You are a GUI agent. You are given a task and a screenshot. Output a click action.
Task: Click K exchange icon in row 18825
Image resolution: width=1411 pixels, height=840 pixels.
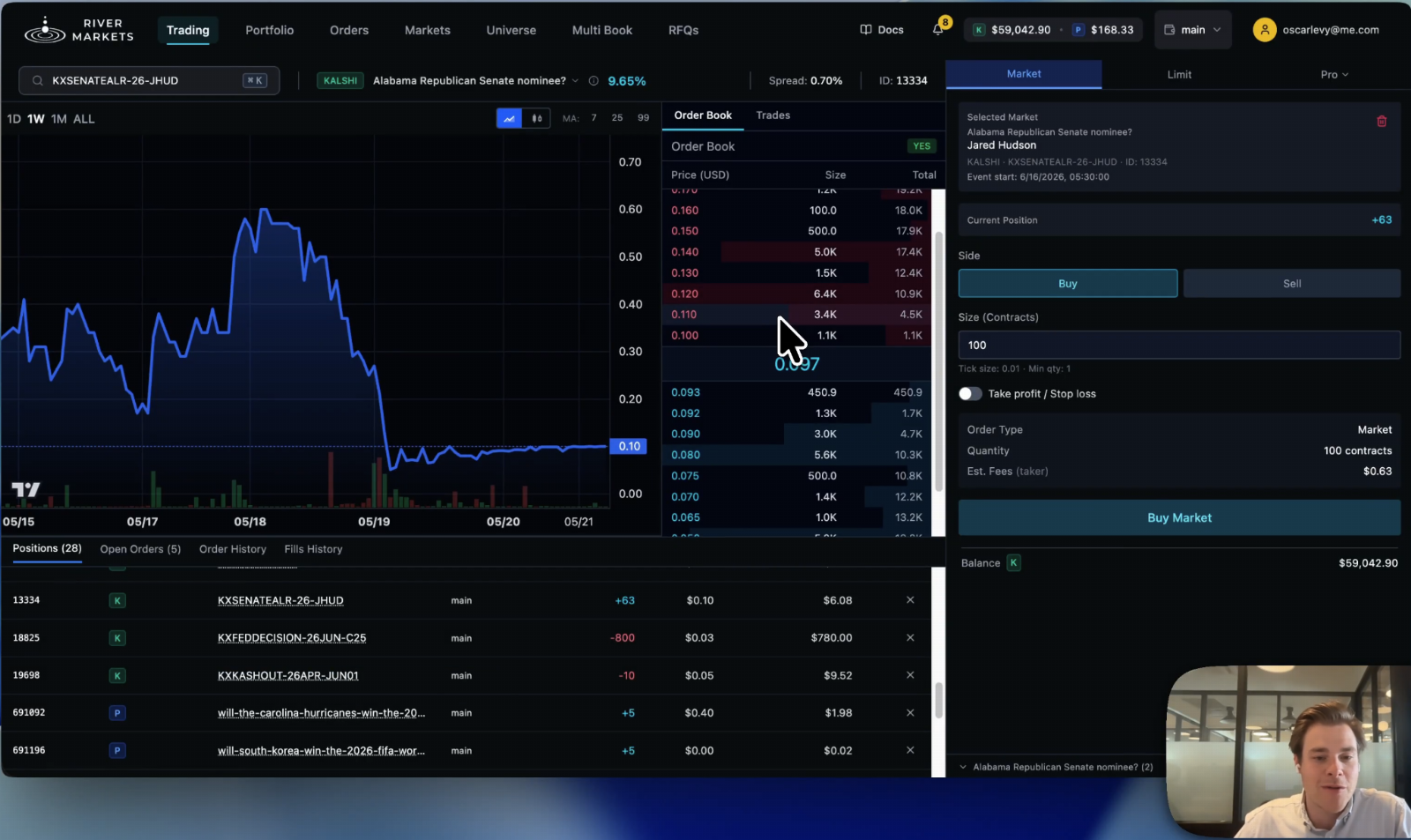coord(117,638)
